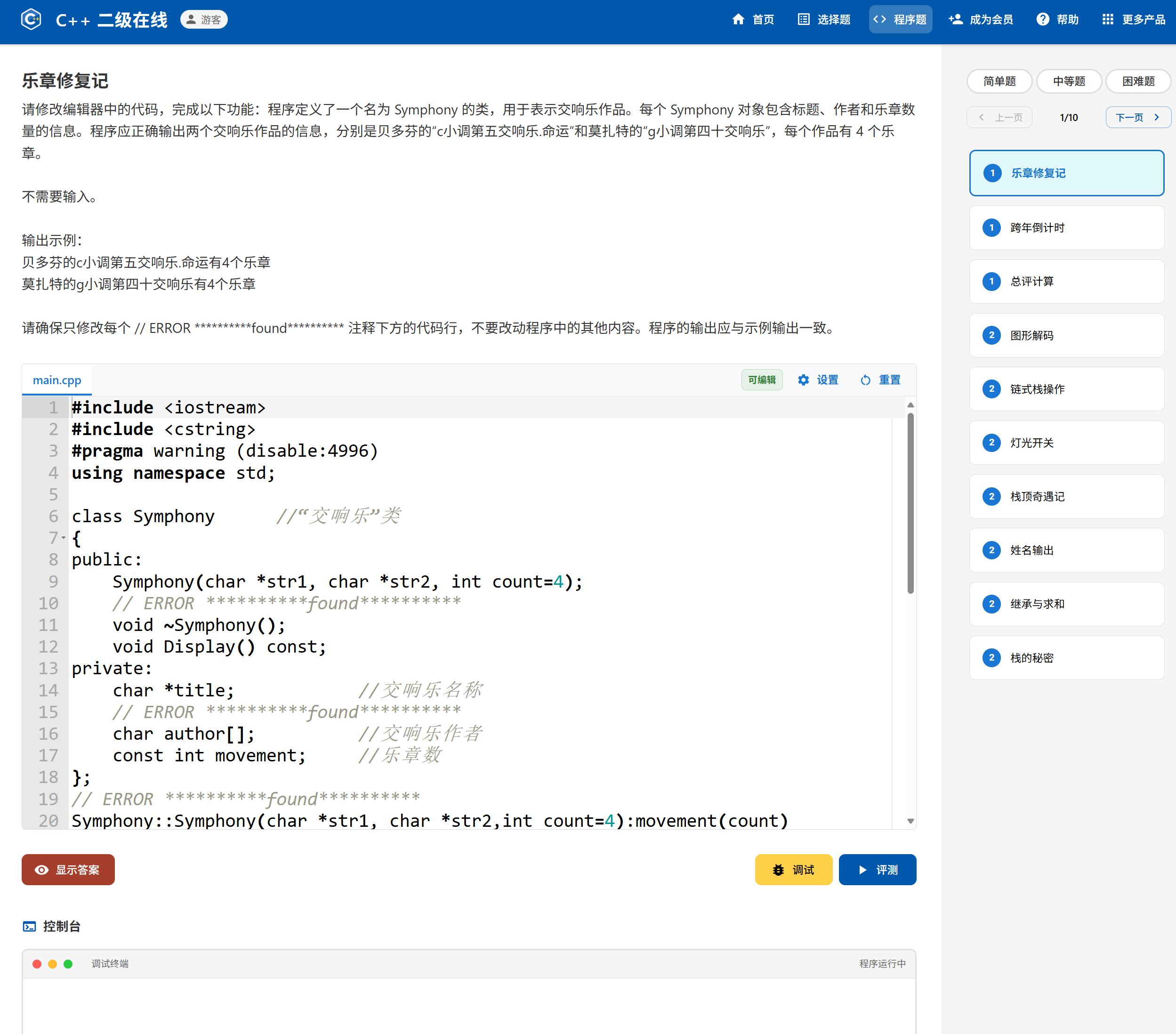
Task: Click 重置 reset code button
Action: (880, 380)
